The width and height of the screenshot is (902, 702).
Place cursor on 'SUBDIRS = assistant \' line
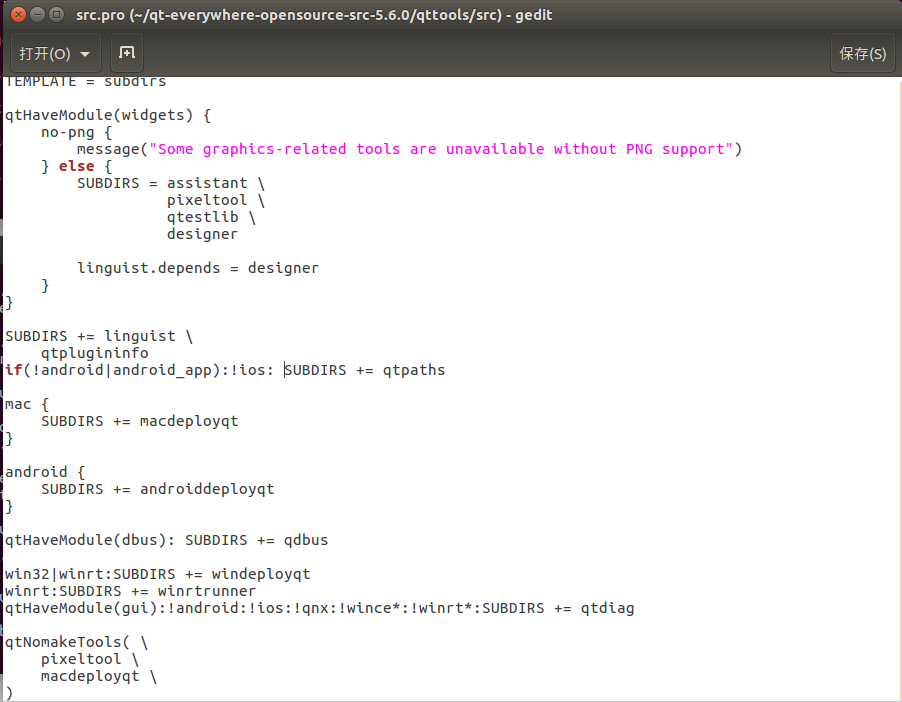tap(171, 183)
